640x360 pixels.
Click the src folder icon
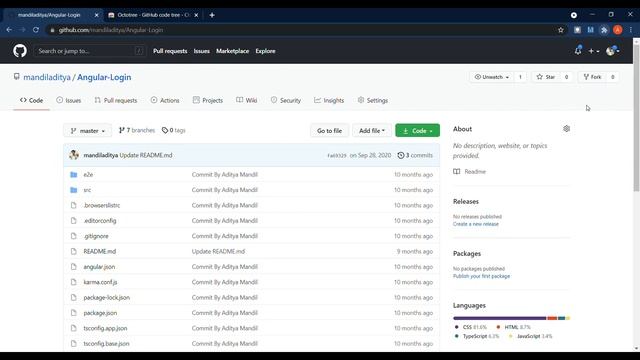coord(73,190)
